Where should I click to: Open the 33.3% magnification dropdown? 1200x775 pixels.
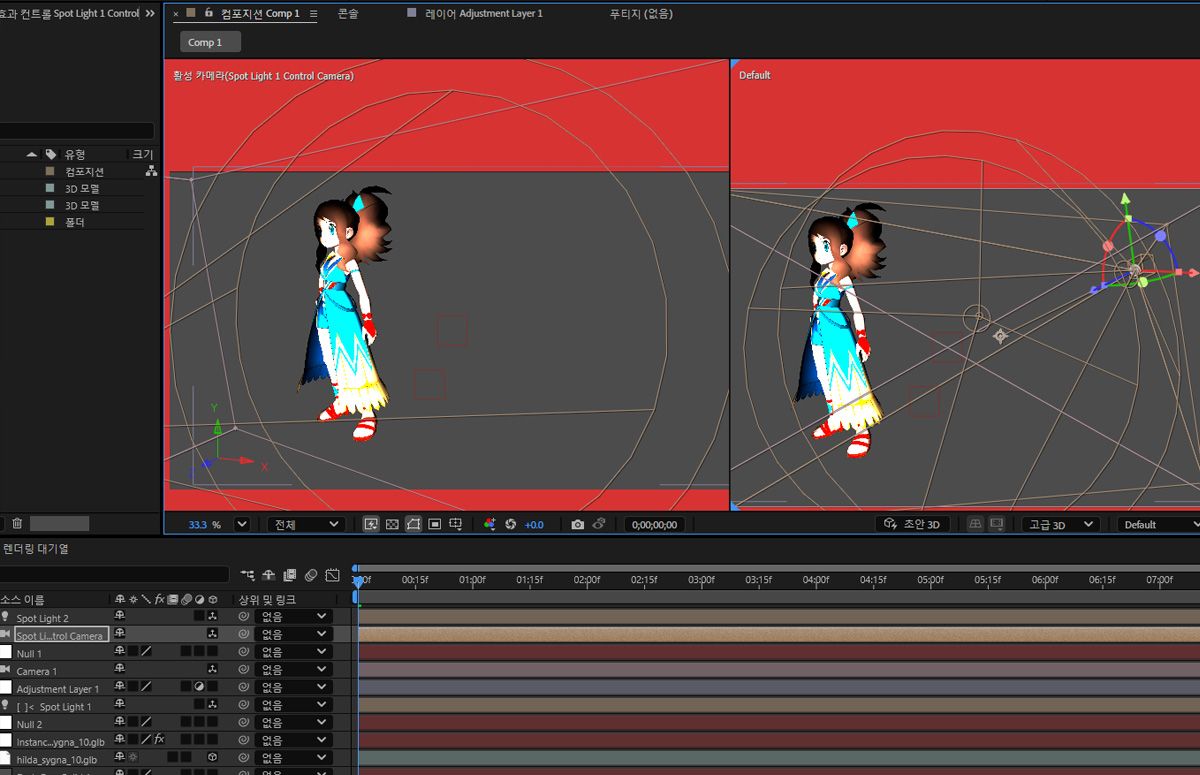point(241,524)
